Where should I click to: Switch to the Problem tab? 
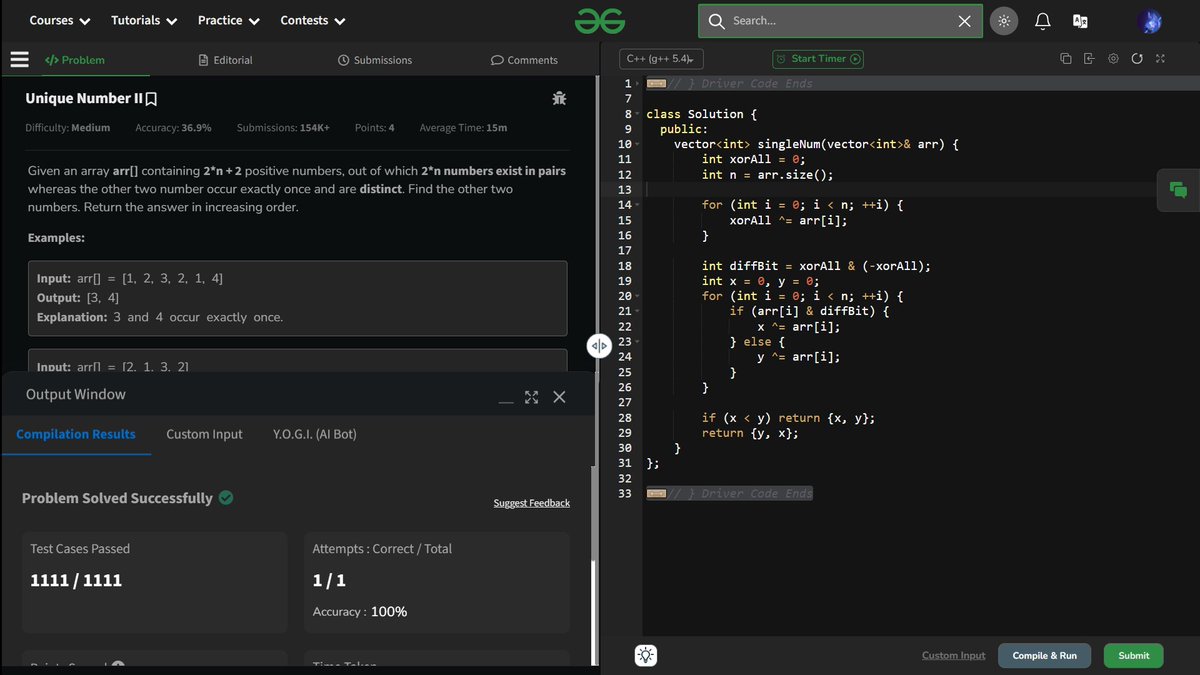[x=75, y=60]
